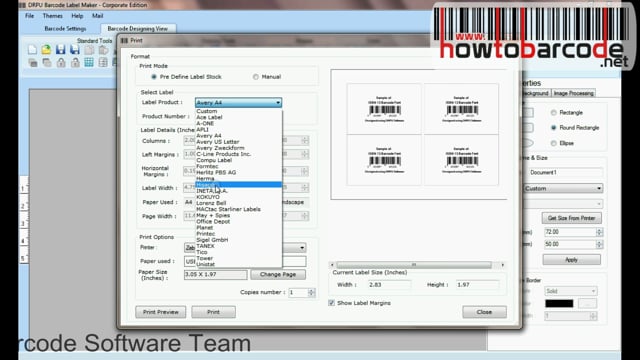Click the Height field showing 1.97
This screenshot has height=360, width=640.
478,284
